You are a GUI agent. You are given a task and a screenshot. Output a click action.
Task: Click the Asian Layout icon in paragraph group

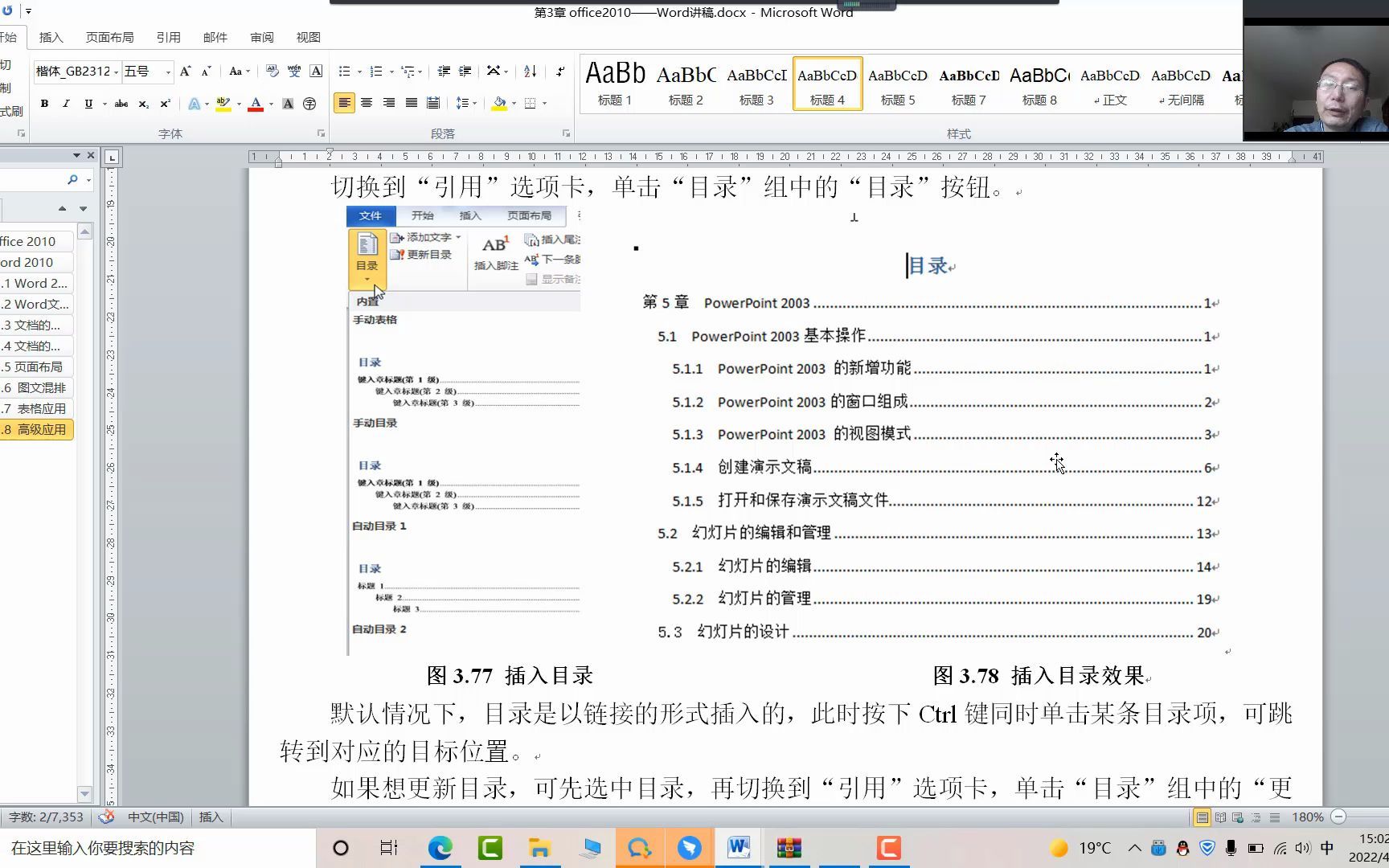tap(493, 72)
